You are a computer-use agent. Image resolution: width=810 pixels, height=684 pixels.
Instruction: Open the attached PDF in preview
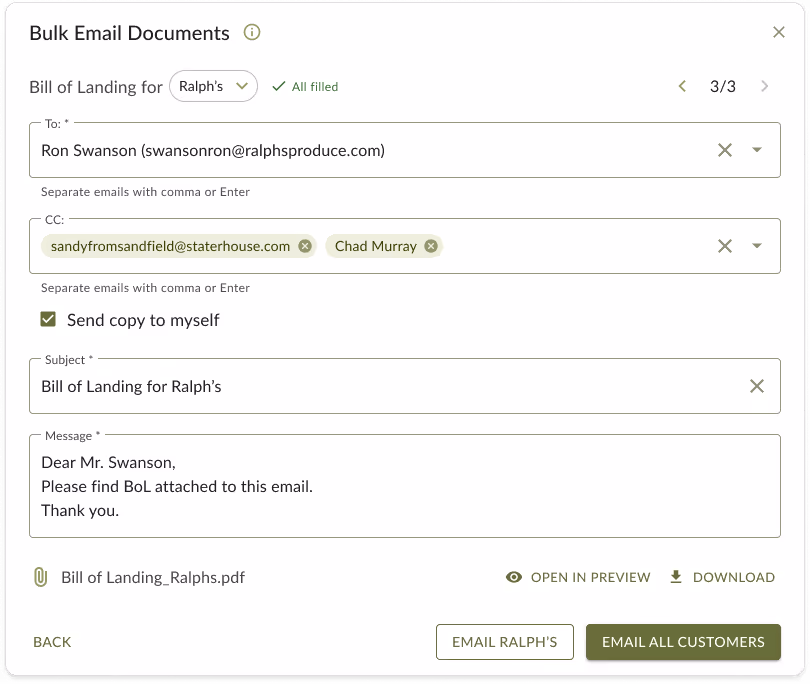578,577
